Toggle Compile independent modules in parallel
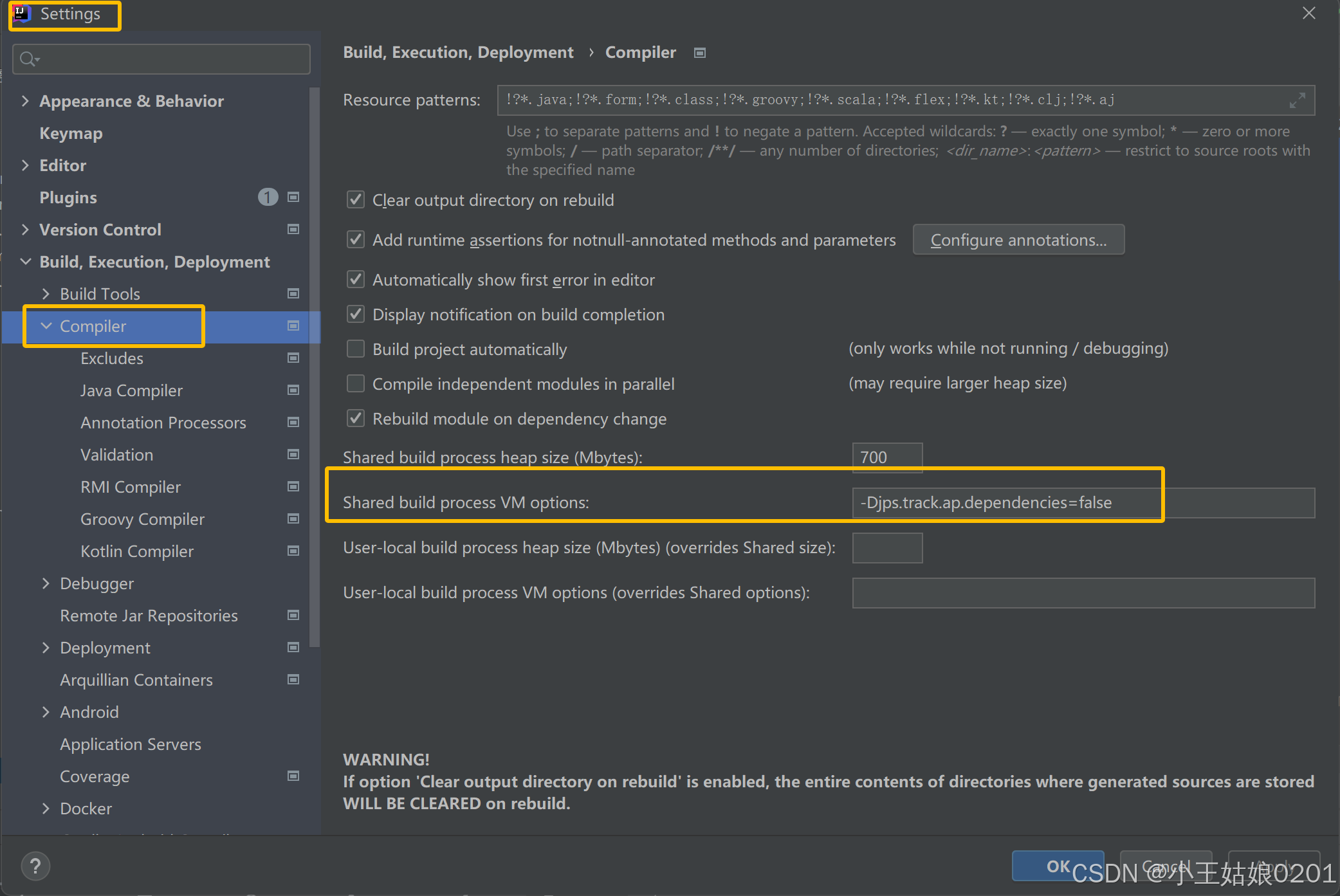 coord(356,383)
